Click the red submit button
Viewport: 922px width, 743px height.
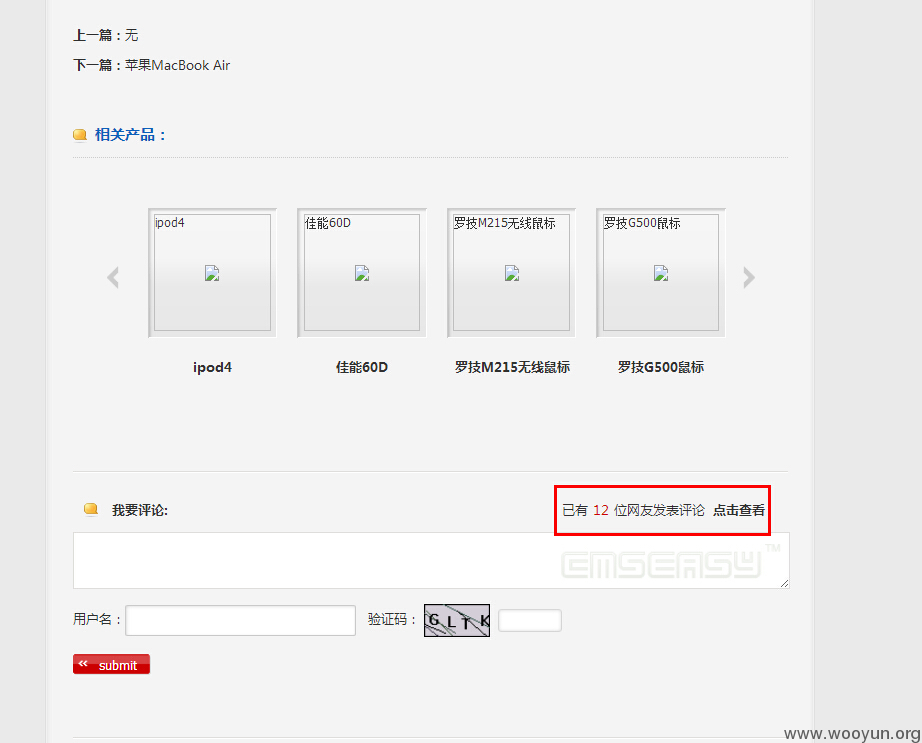(111, 664)
